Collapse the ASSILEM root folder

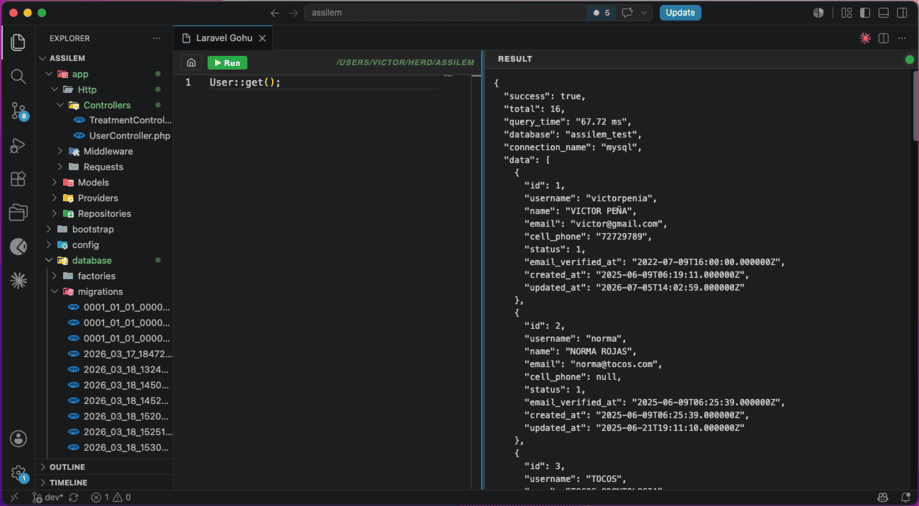[42, 58]
